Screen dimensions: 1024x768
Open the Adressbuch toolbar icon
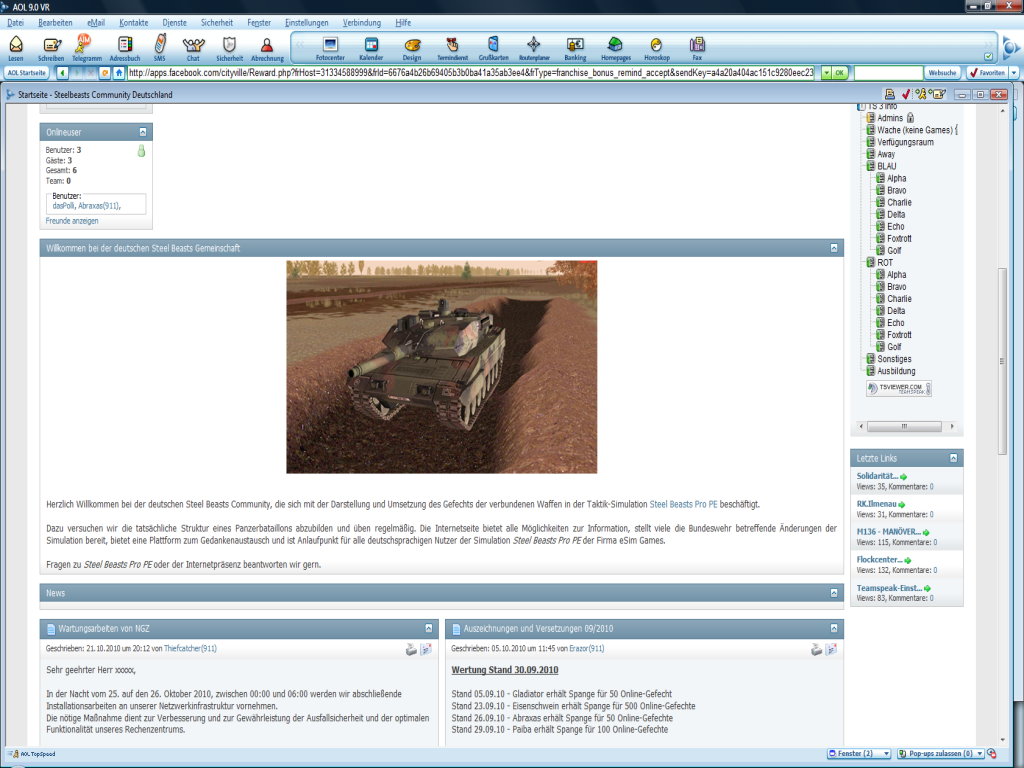coord(125,47)
